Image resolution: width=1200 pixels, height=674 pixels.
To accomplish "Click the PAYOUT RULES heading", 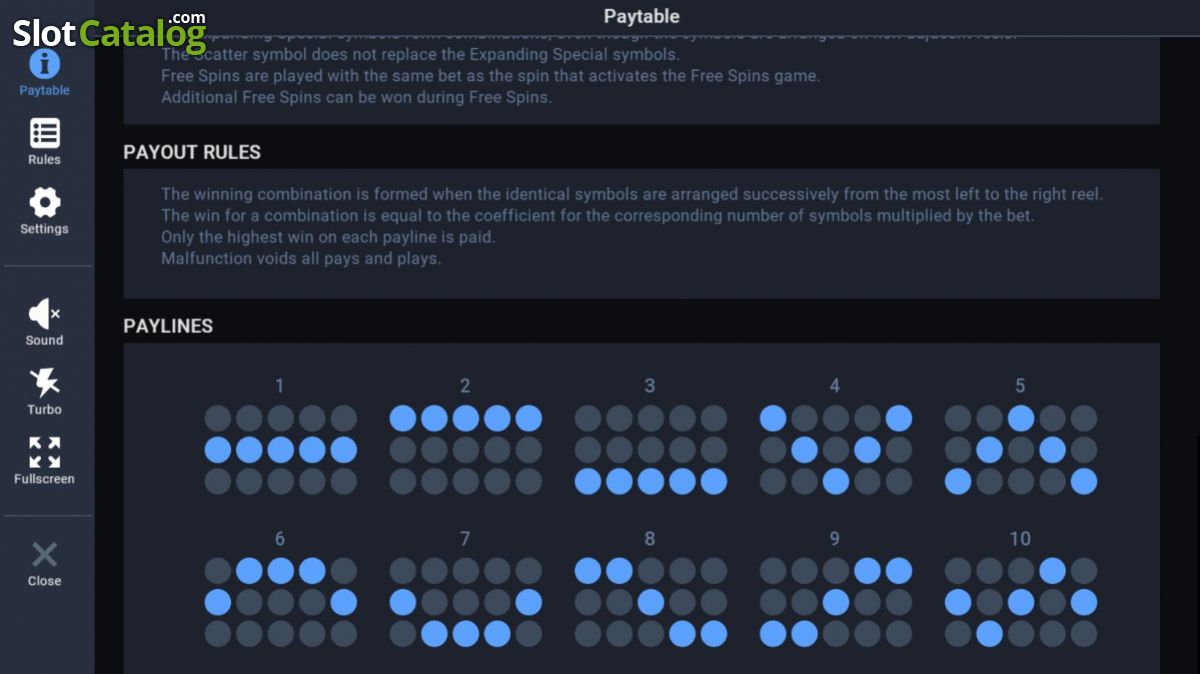I will pos(192,152).
